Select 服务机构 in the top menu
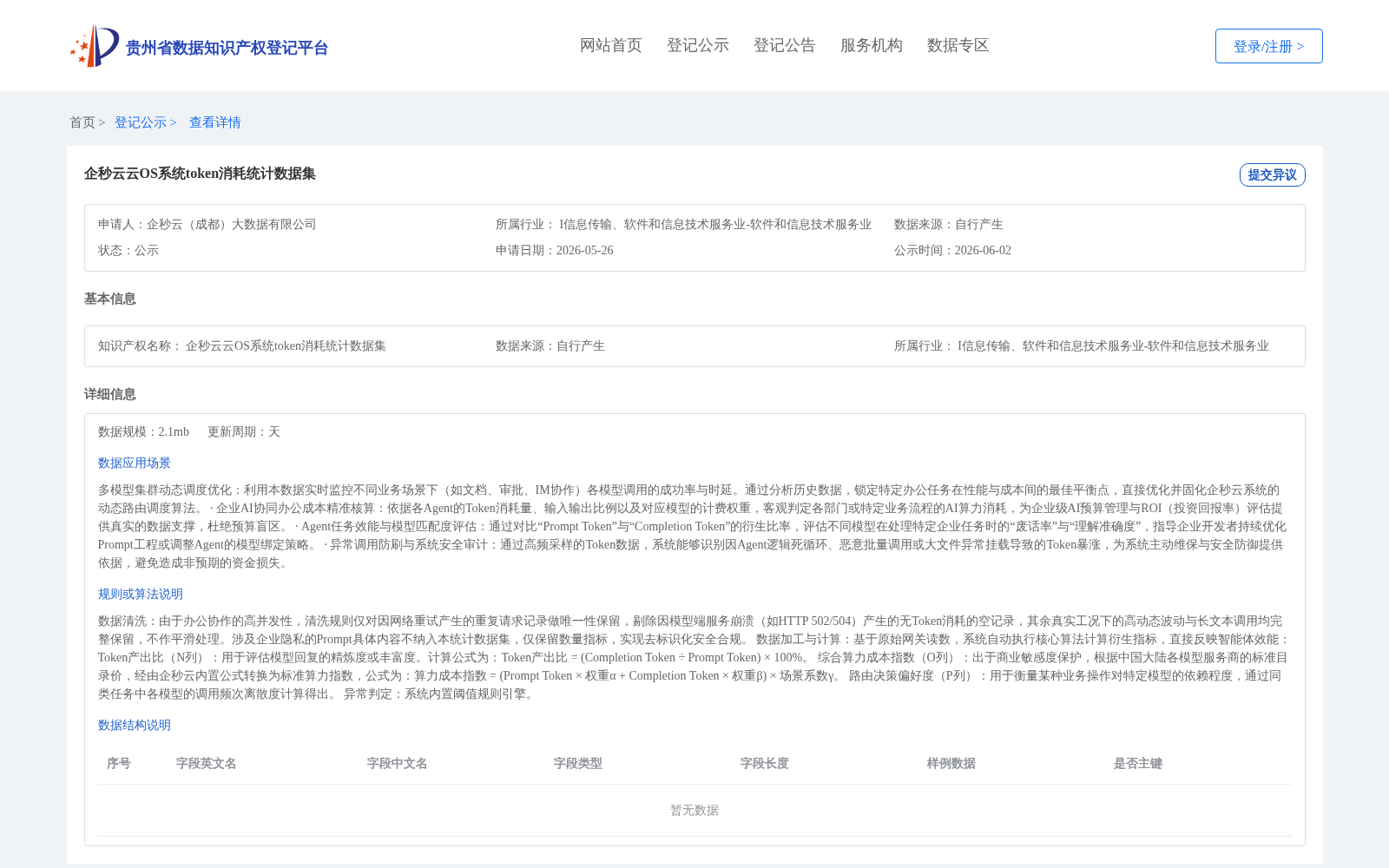 tap(872, 45)
